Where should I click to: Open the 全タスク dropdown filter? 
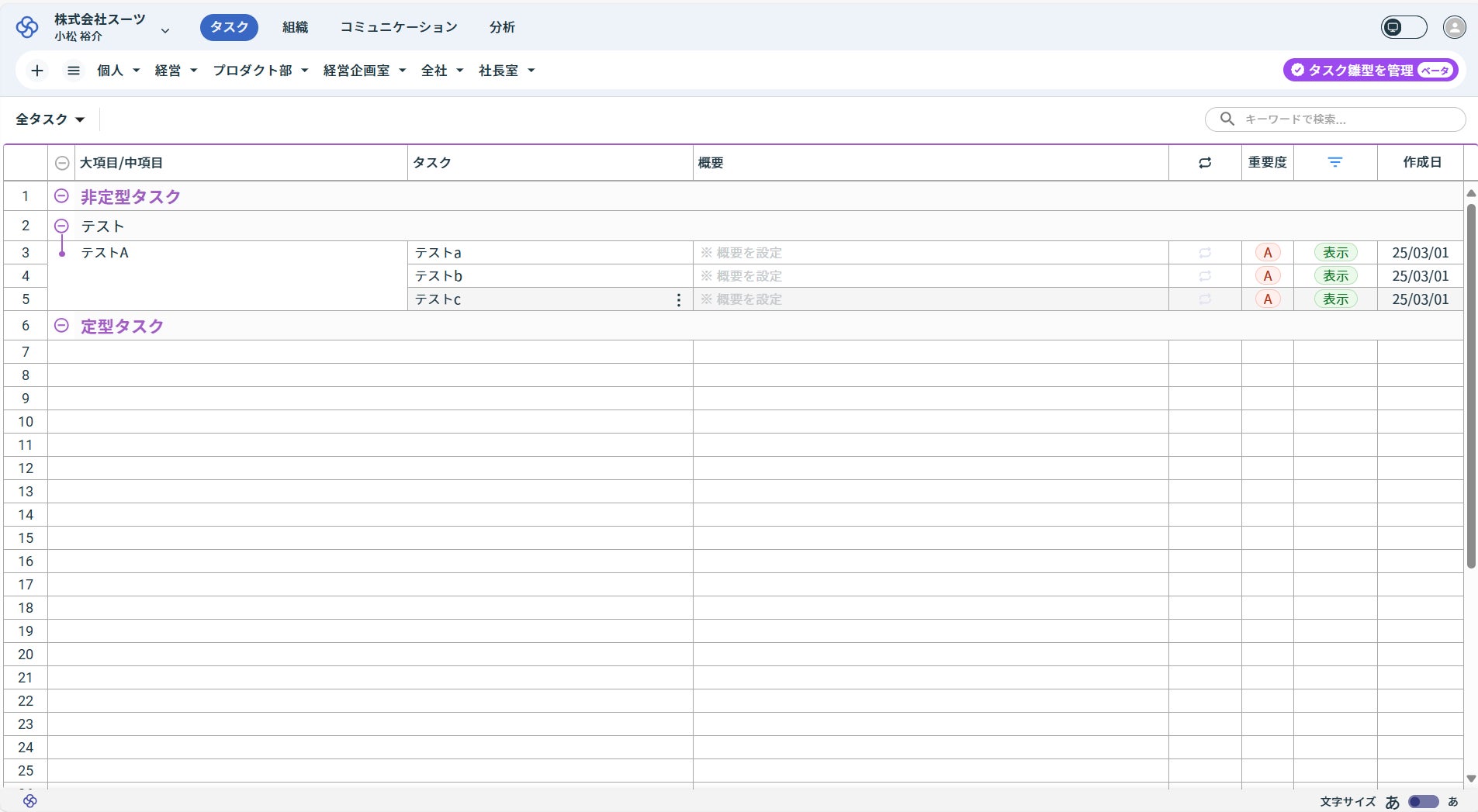50,119
